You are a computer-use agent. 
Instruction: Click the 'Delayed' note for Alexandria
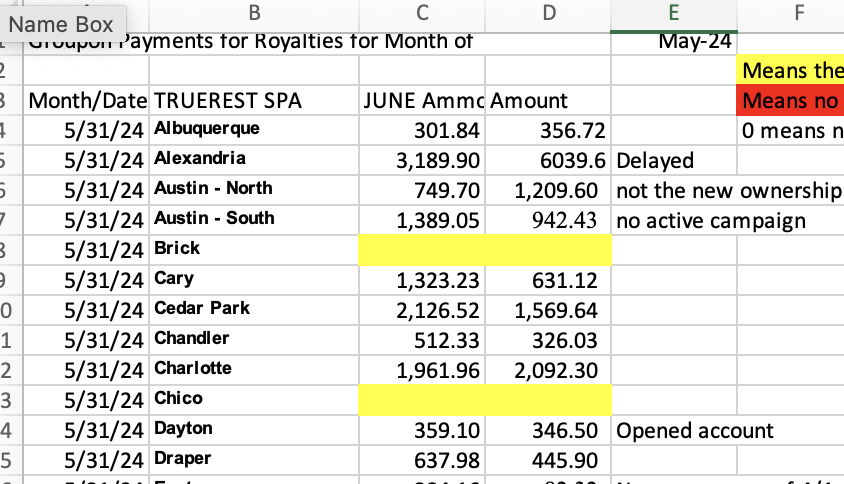point(656,161)
